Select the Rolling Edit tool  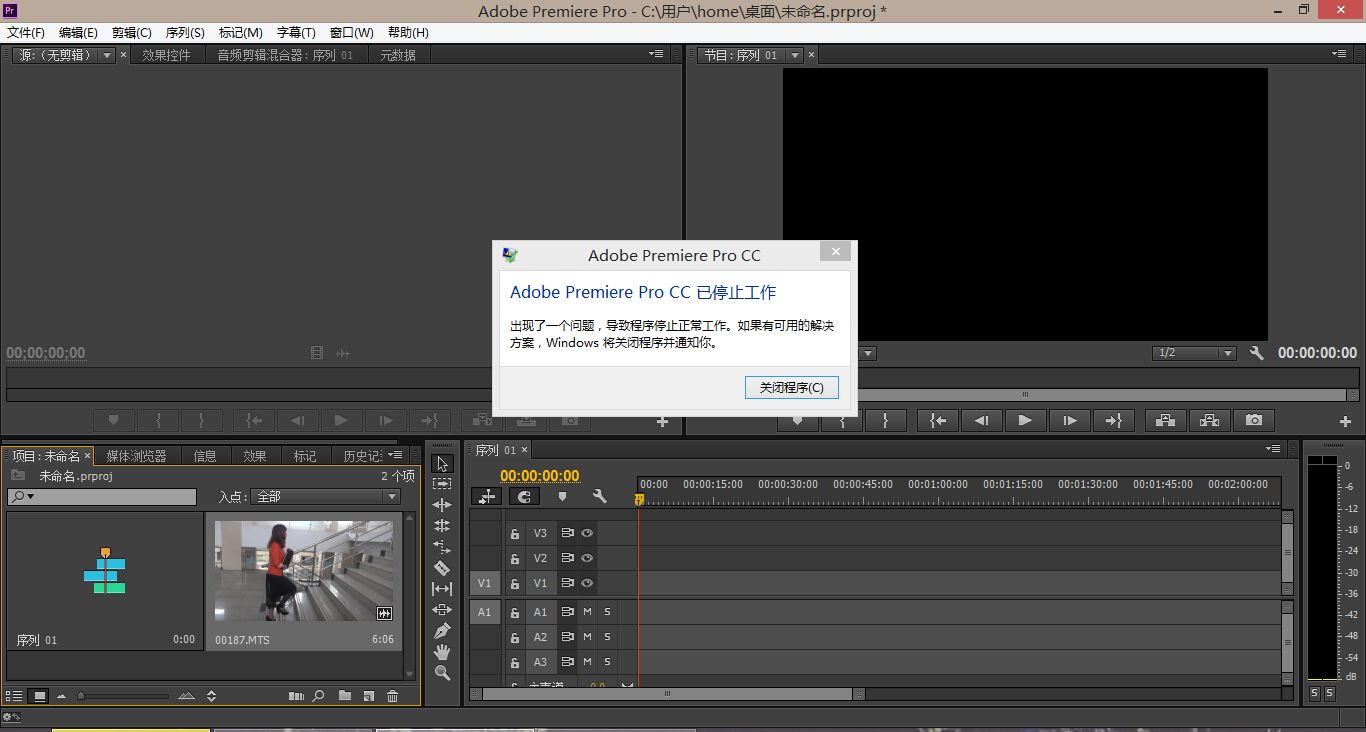click(x=442, y=526)
